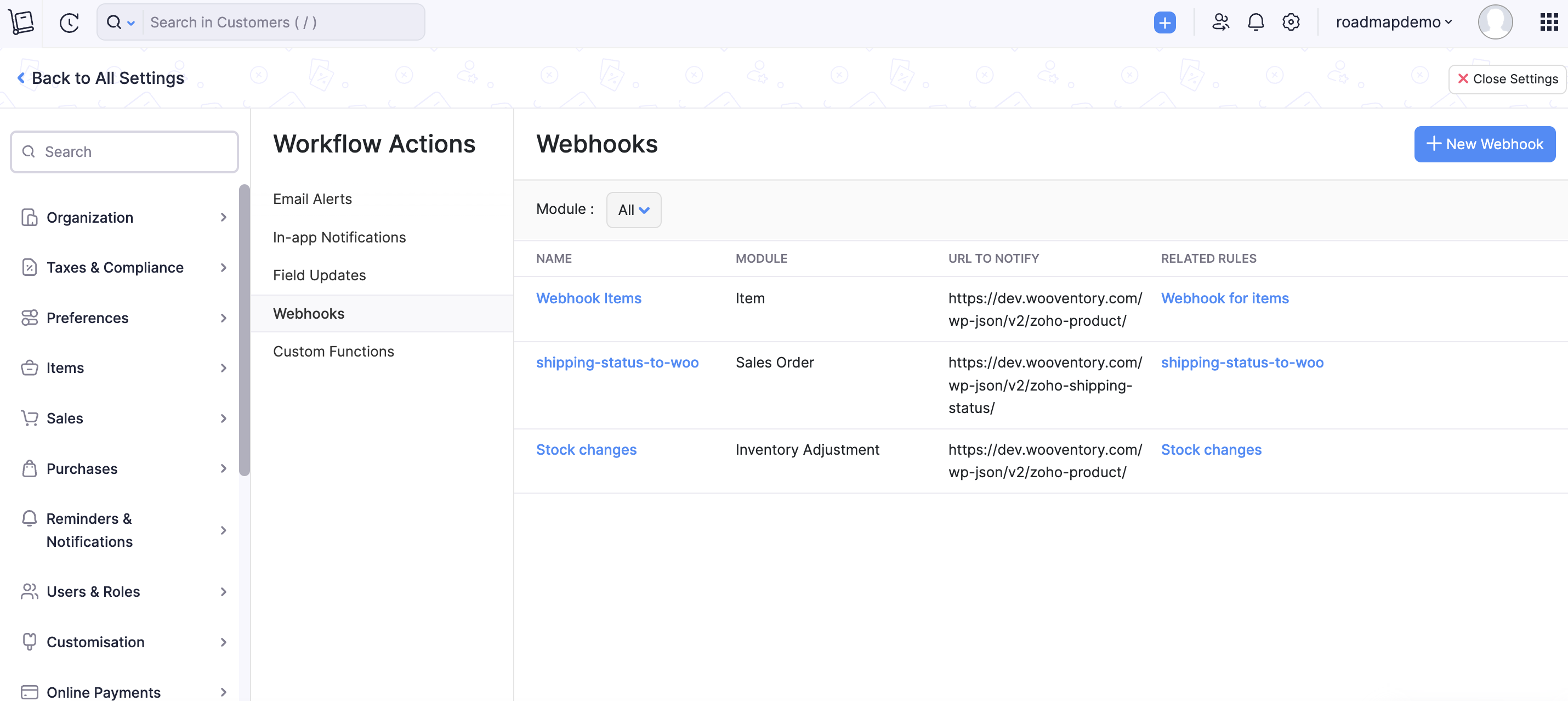Image resolution: width=1568 pixels, height=701 pixels.
Task: Open the search scope dropdown arrow
Action: [131, 23]
